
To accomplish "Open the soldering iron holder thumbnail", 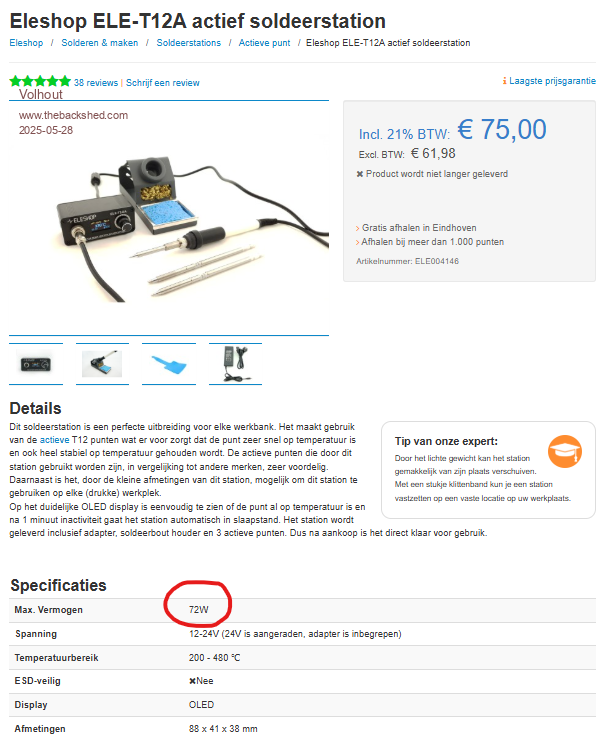I will coord(102,364).
